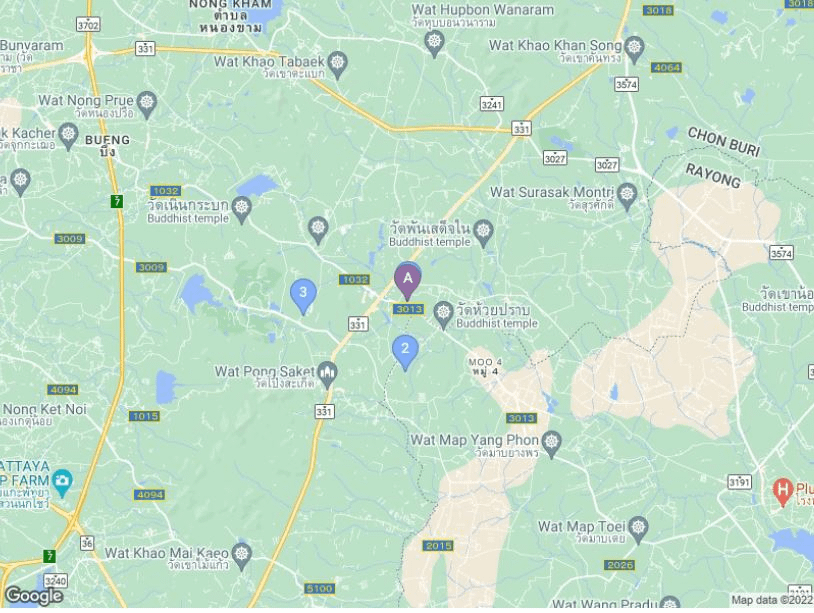The width and height of the screenshot is (814, 613).
Task: Click the Map data ©2022 text
Action: (772, 600)
